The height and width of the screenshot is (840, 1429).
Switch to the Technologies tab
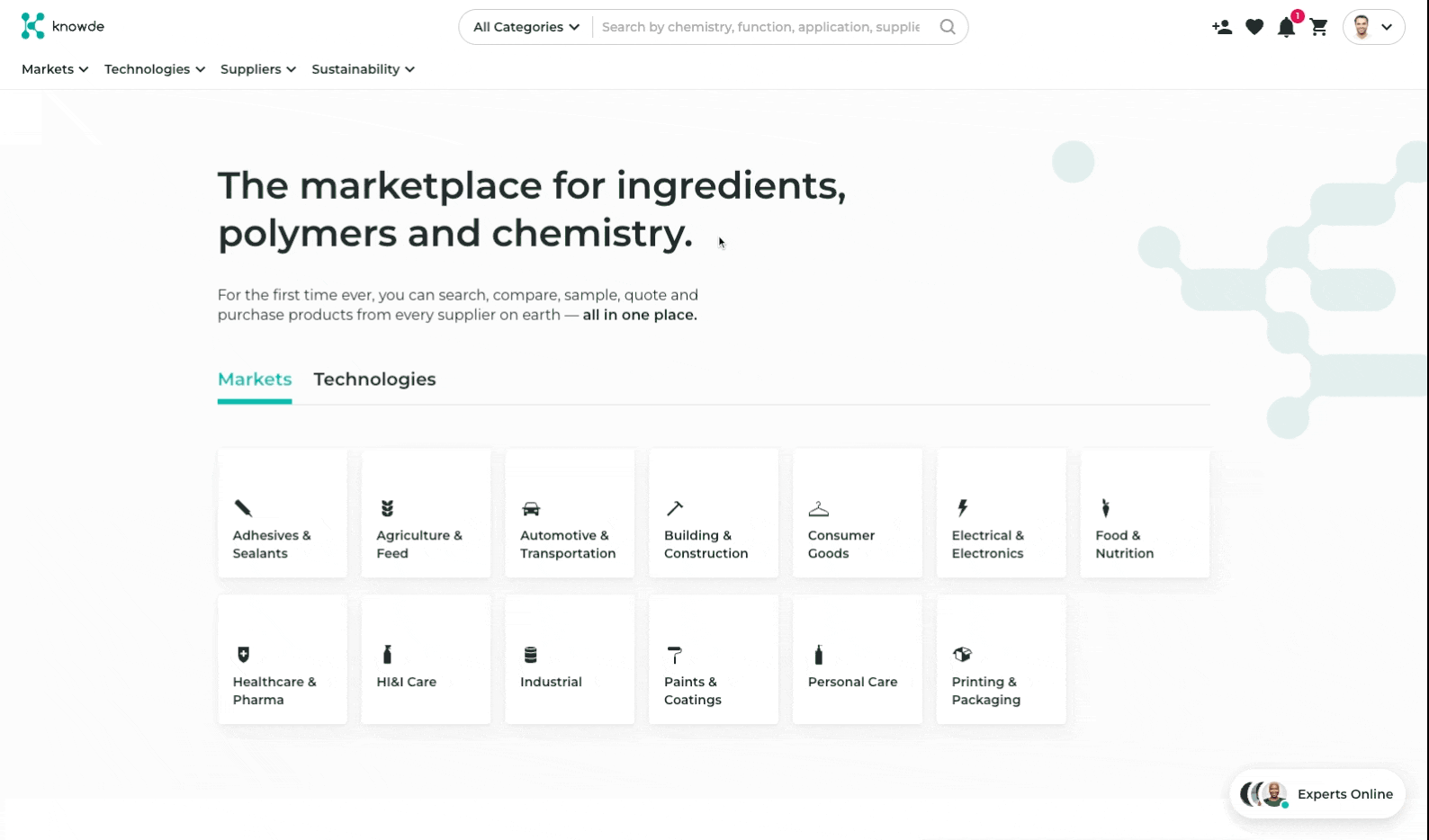point(374,380)
